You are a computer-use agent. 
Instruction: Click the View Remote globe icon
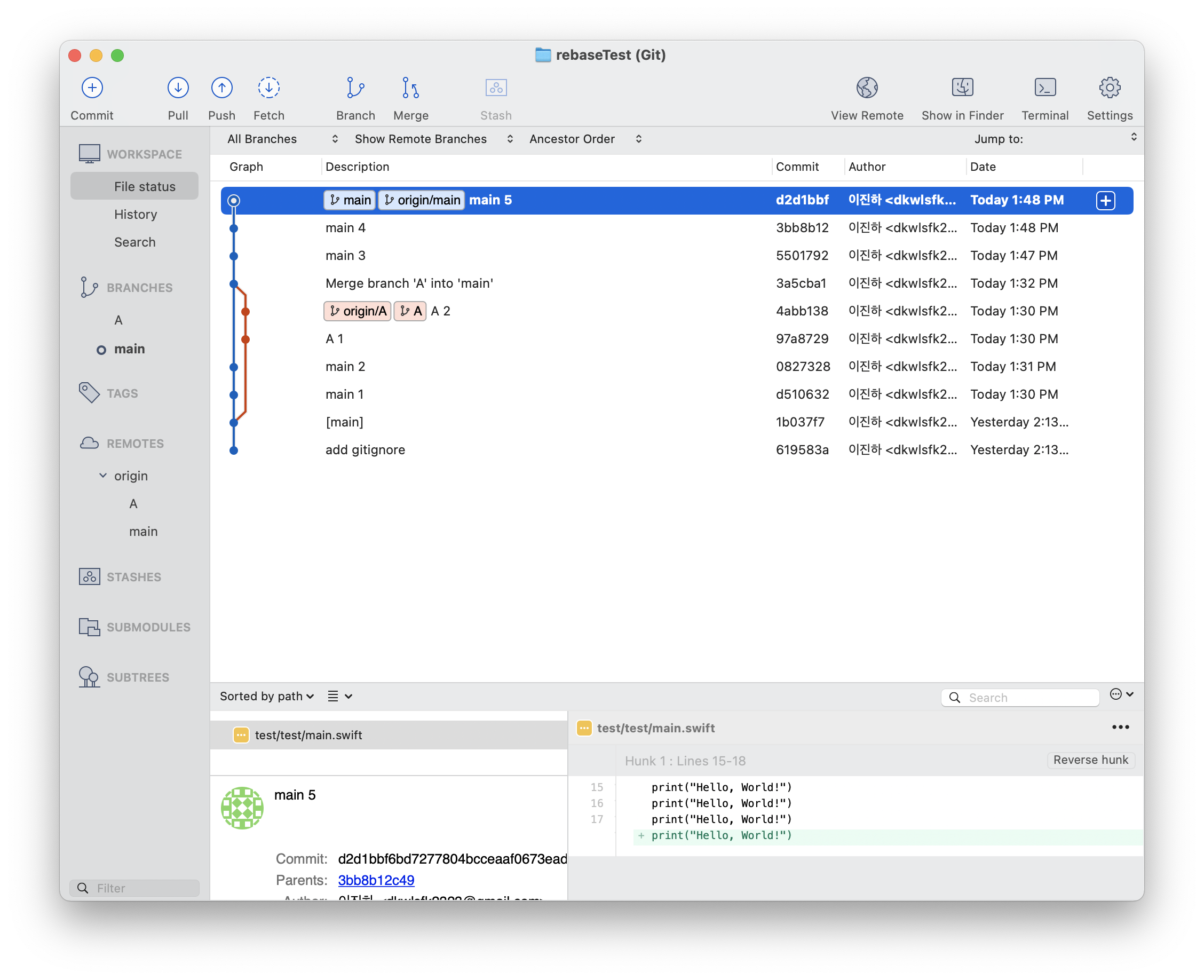[867, 88]
